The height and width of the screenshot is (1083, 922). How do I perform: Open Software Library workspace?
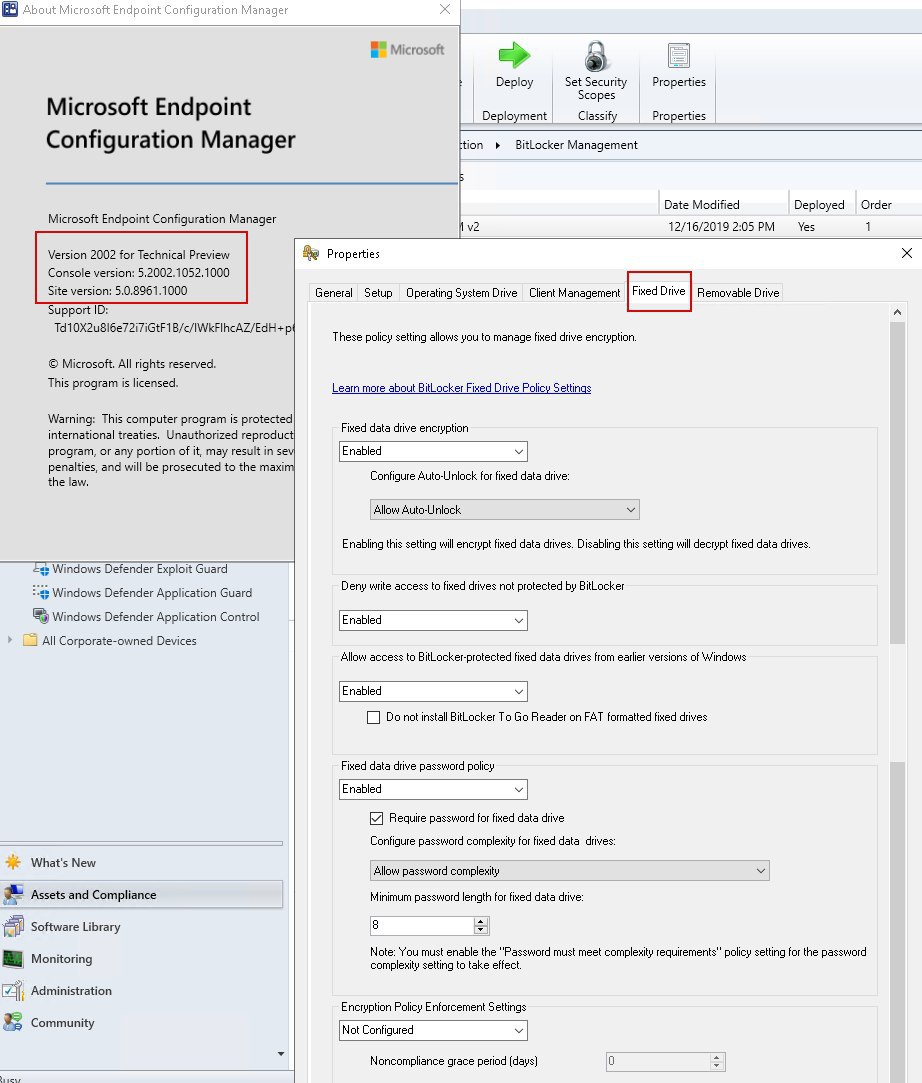pyautogui.click(x=75, y=927)
